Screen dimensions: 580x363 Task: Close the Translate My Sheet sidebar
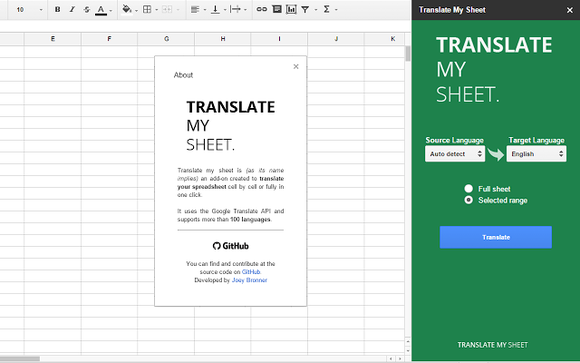tap(570, 10)
